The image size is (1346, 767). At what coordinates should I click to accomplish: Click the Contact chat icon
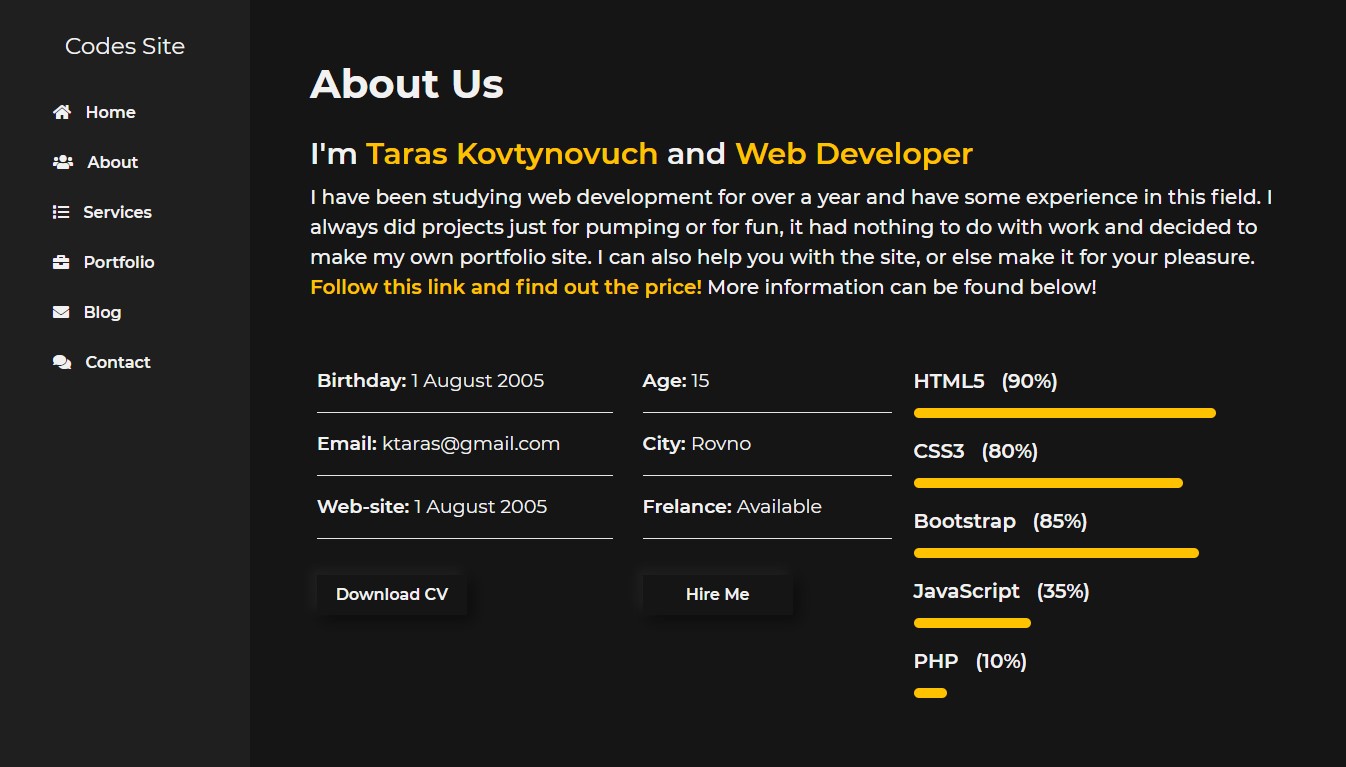[62, 362]
